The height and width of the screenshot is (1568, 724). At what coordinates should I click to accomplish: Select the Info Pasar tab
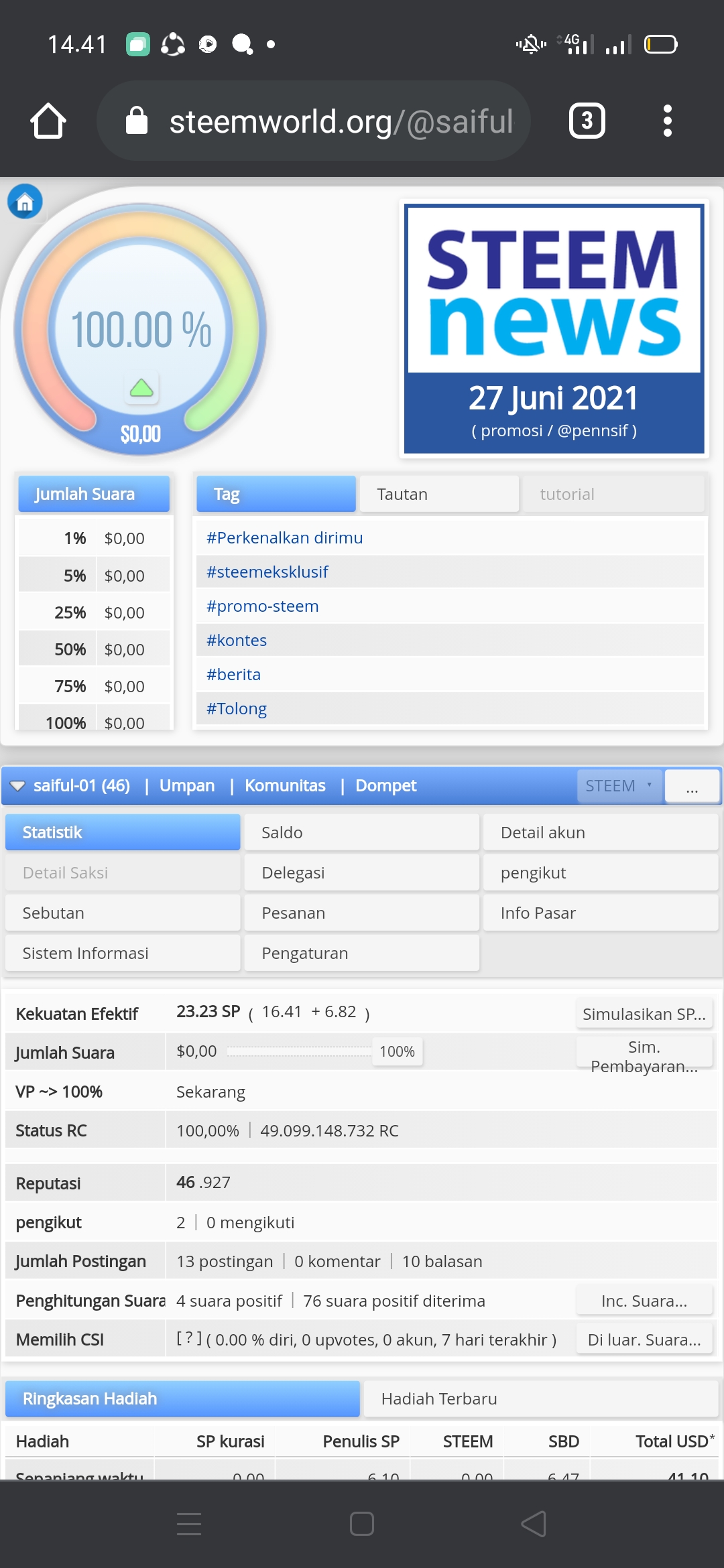[601, 913]
